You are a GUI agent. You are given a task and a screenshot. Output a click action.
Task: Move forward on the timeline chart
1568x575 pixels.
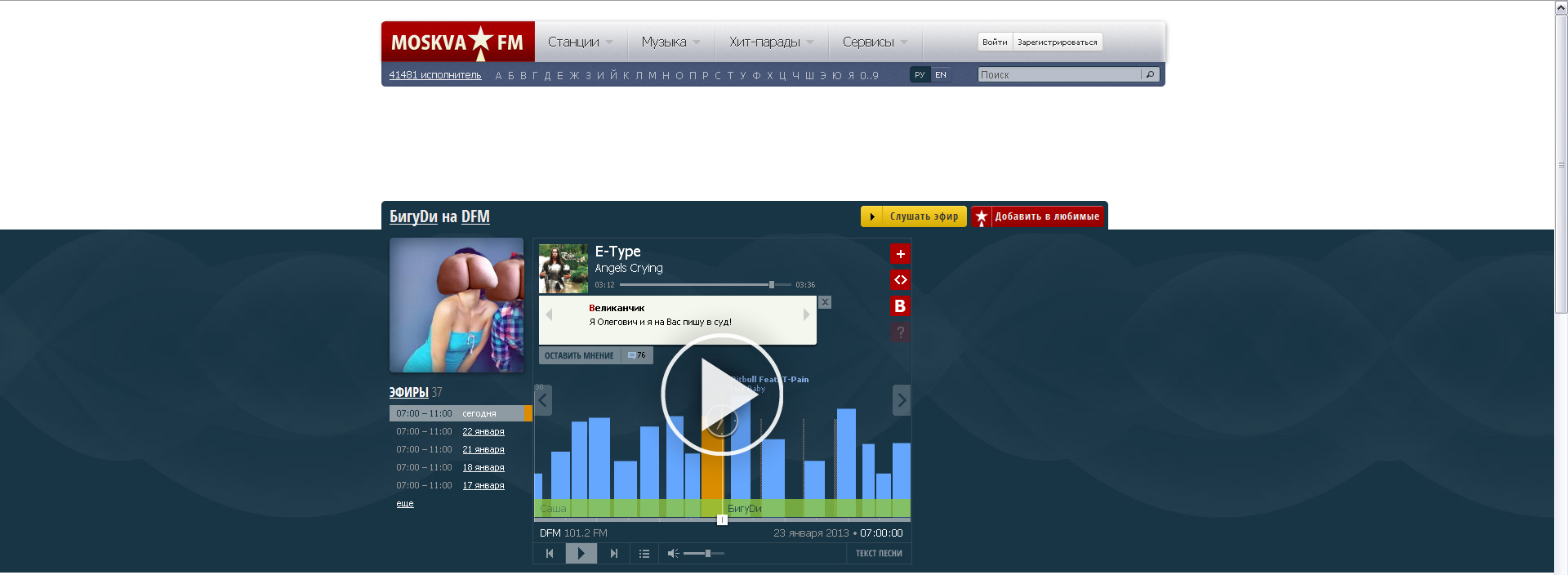[x=902, y=400]
